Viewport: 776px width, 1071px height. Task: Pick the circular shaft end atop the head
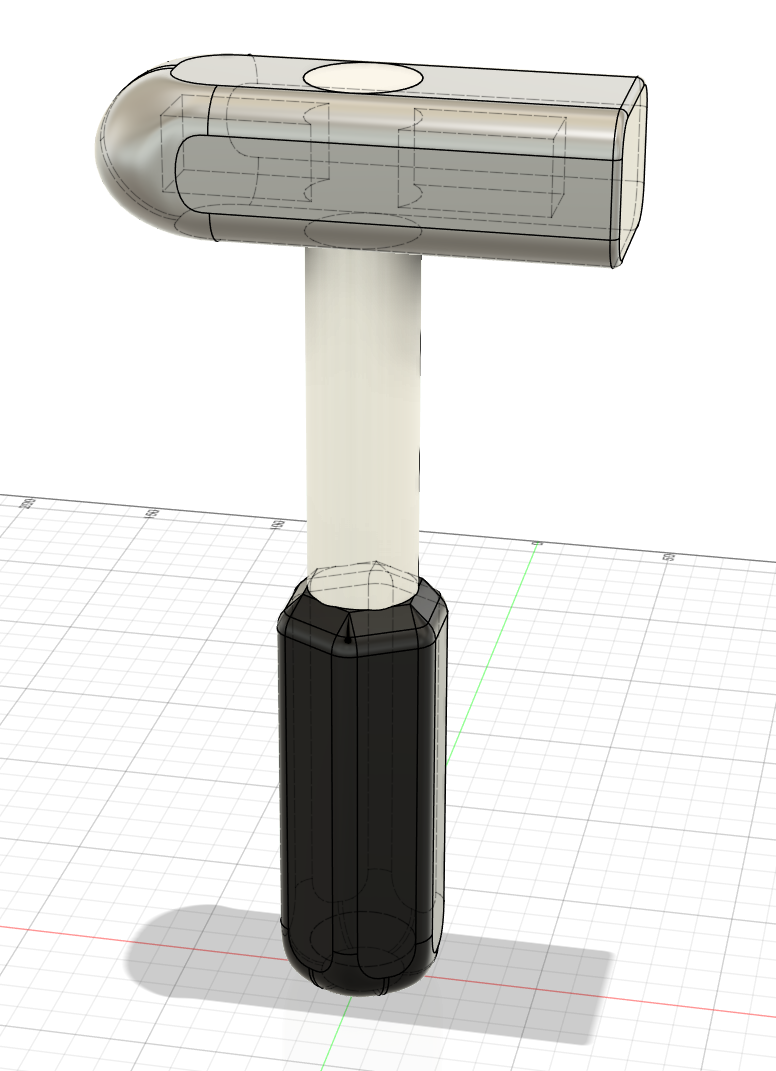coord(363,76)
